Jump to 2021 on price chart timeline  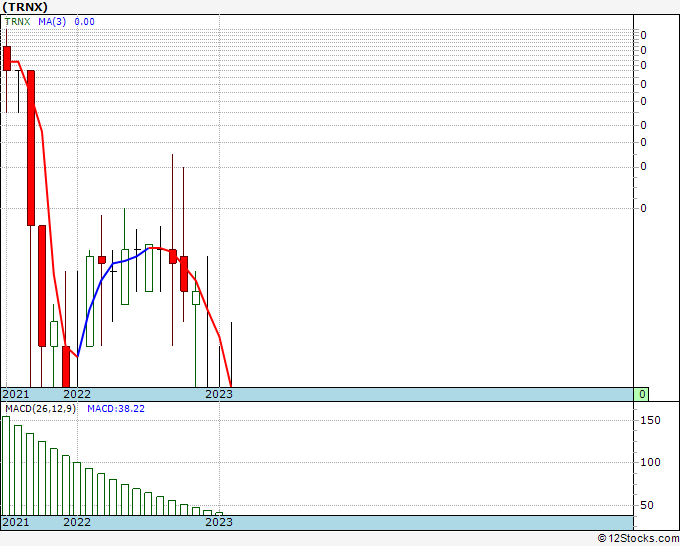(x=16, y=394)
